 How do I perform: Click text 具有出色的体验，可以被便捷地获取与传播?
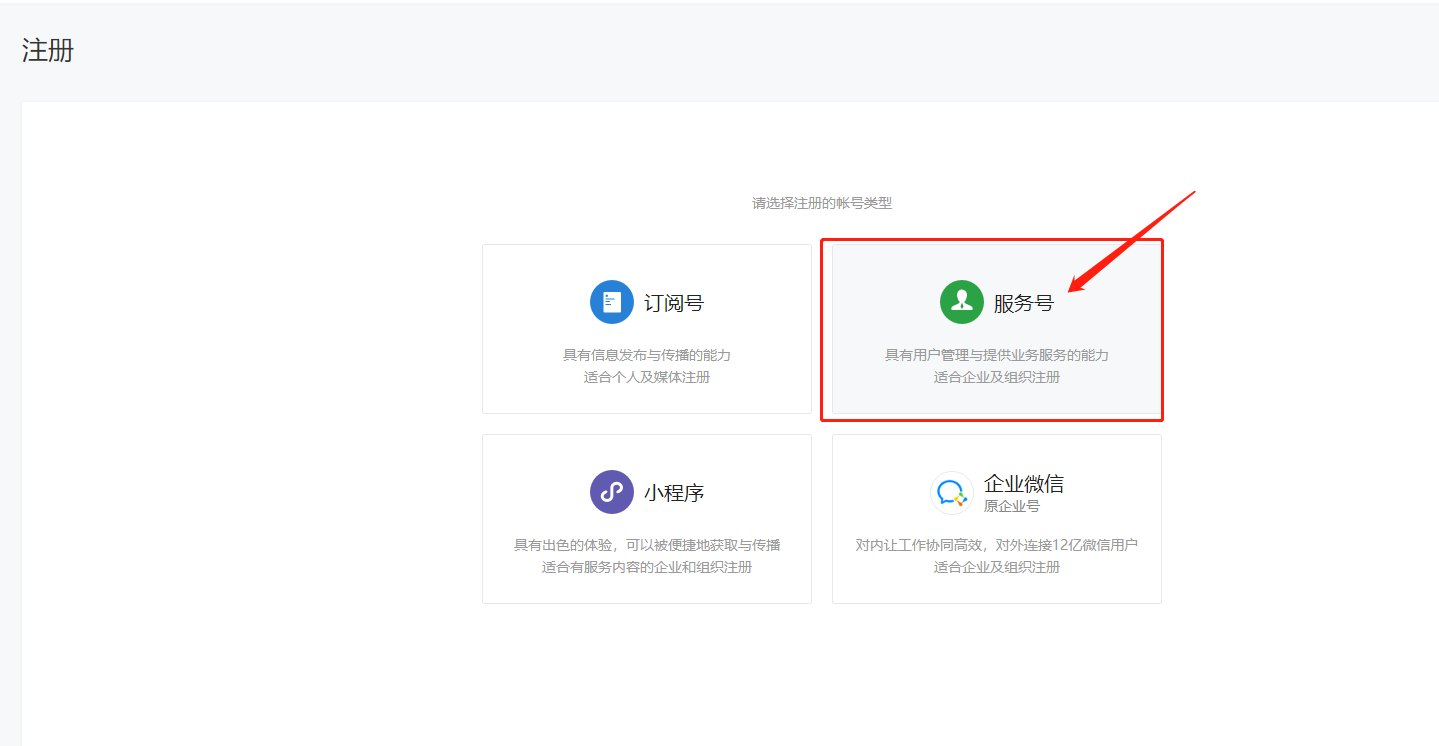point(647,545)
